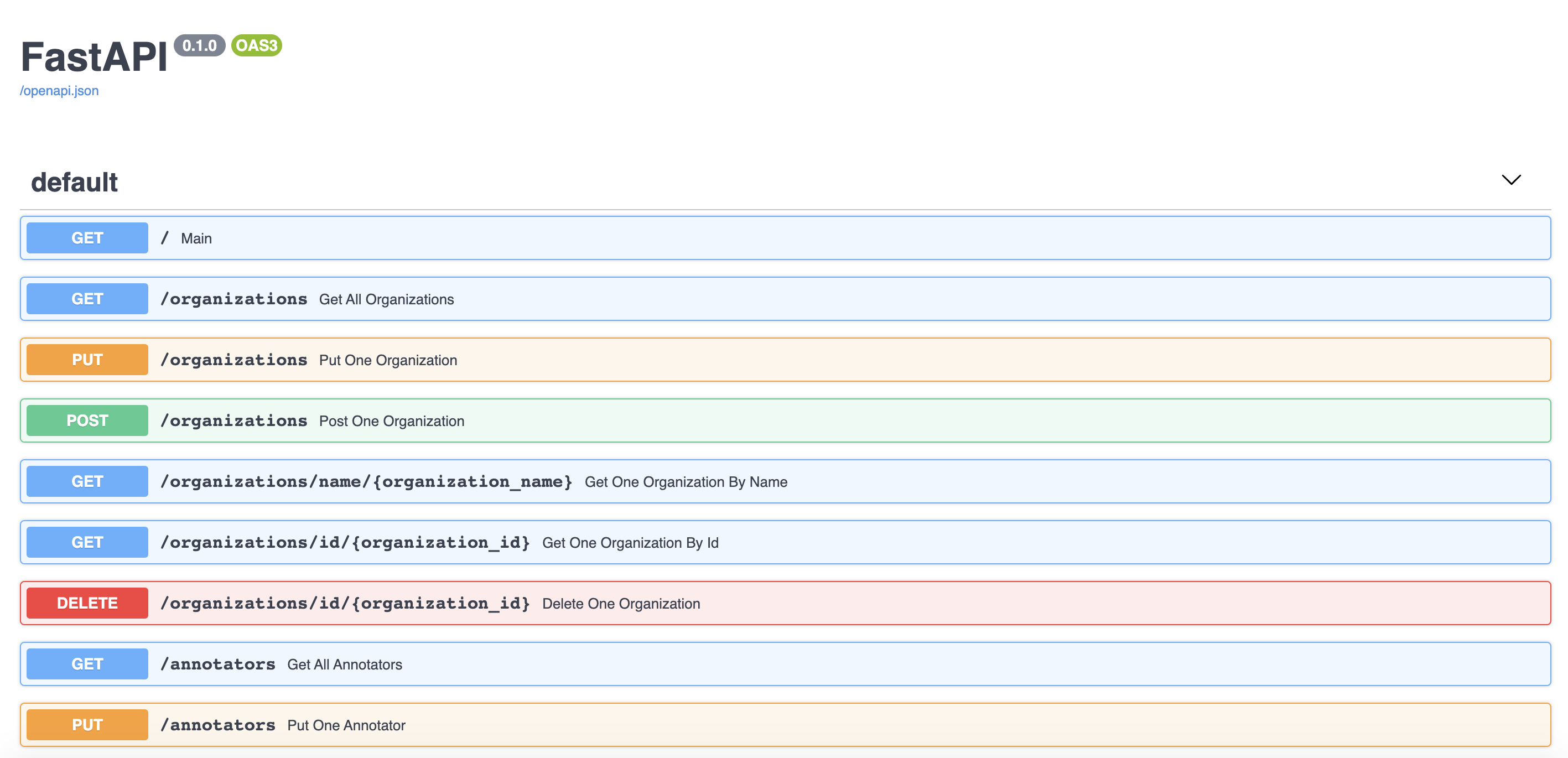
Task: Open /organizations/id/{organization_id} path in DELETE row
Action: coord(345,603)
